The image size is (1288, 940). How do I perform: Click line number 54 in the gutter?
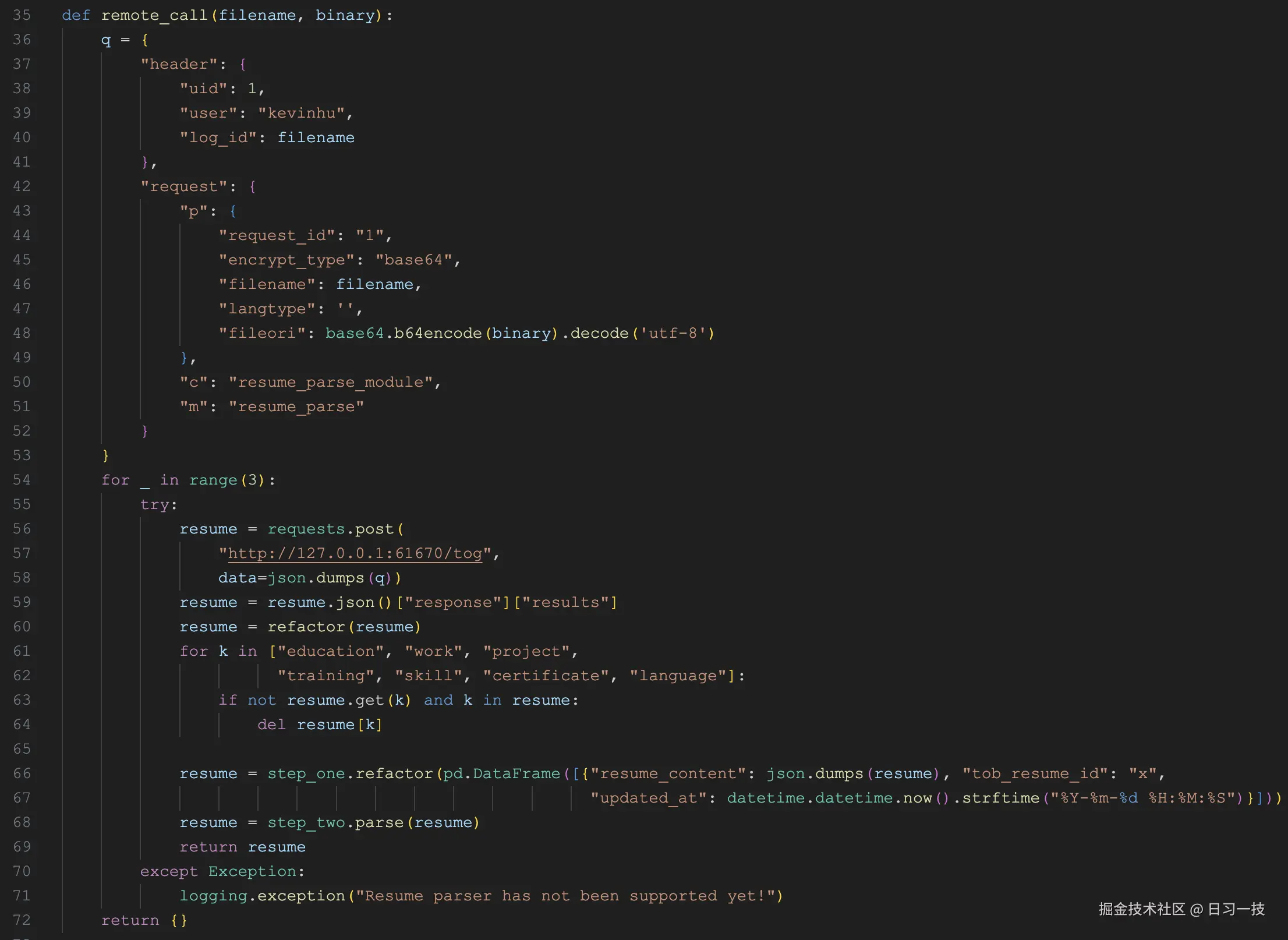tap(21, 479)
